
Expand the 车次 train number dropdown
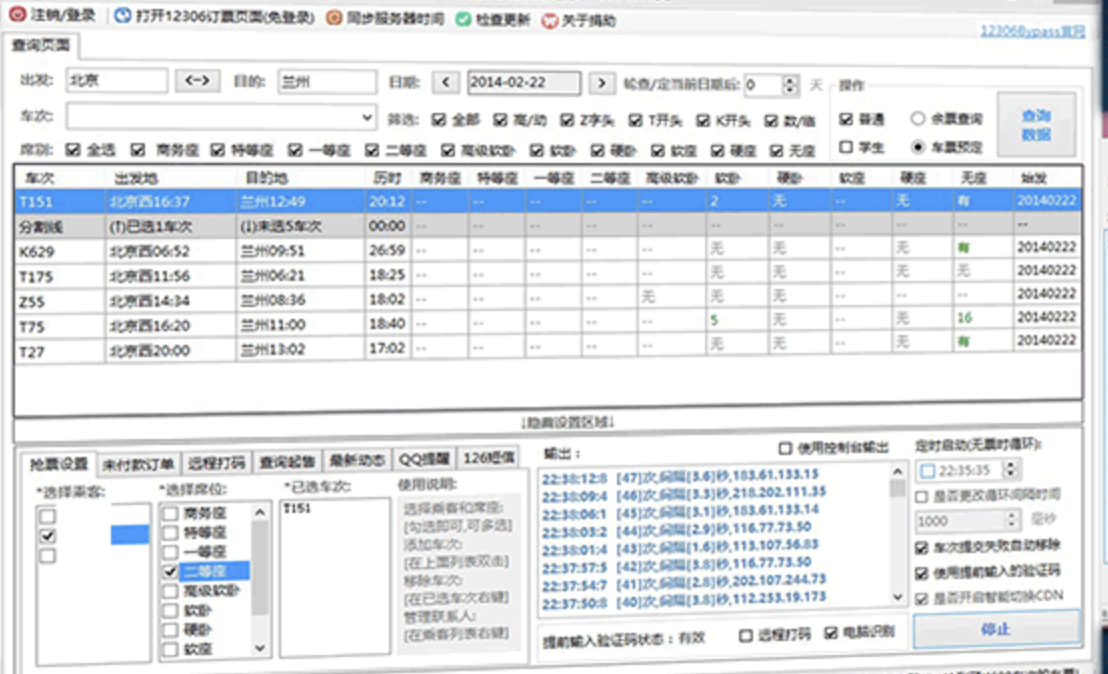coord(367,117)
